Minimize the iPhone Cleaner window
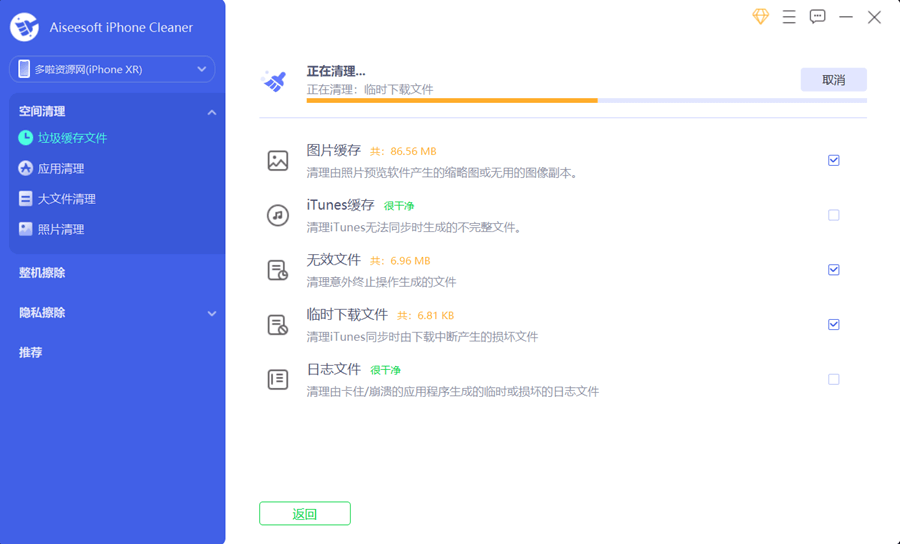The width and height of the screenshot is (900, 544). click(x=845, y=17)
